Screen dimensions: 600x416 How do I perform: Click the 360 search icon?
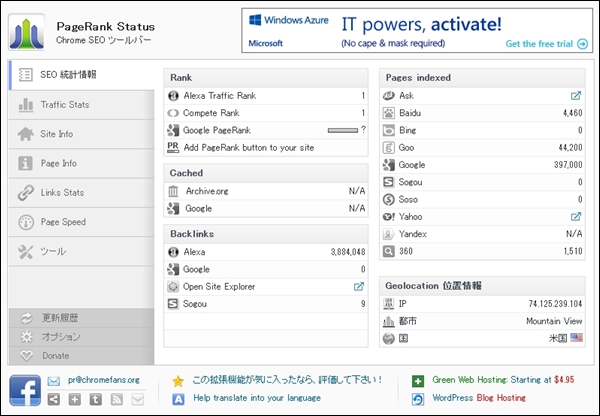pyautogui.click(x=388, y=251)
